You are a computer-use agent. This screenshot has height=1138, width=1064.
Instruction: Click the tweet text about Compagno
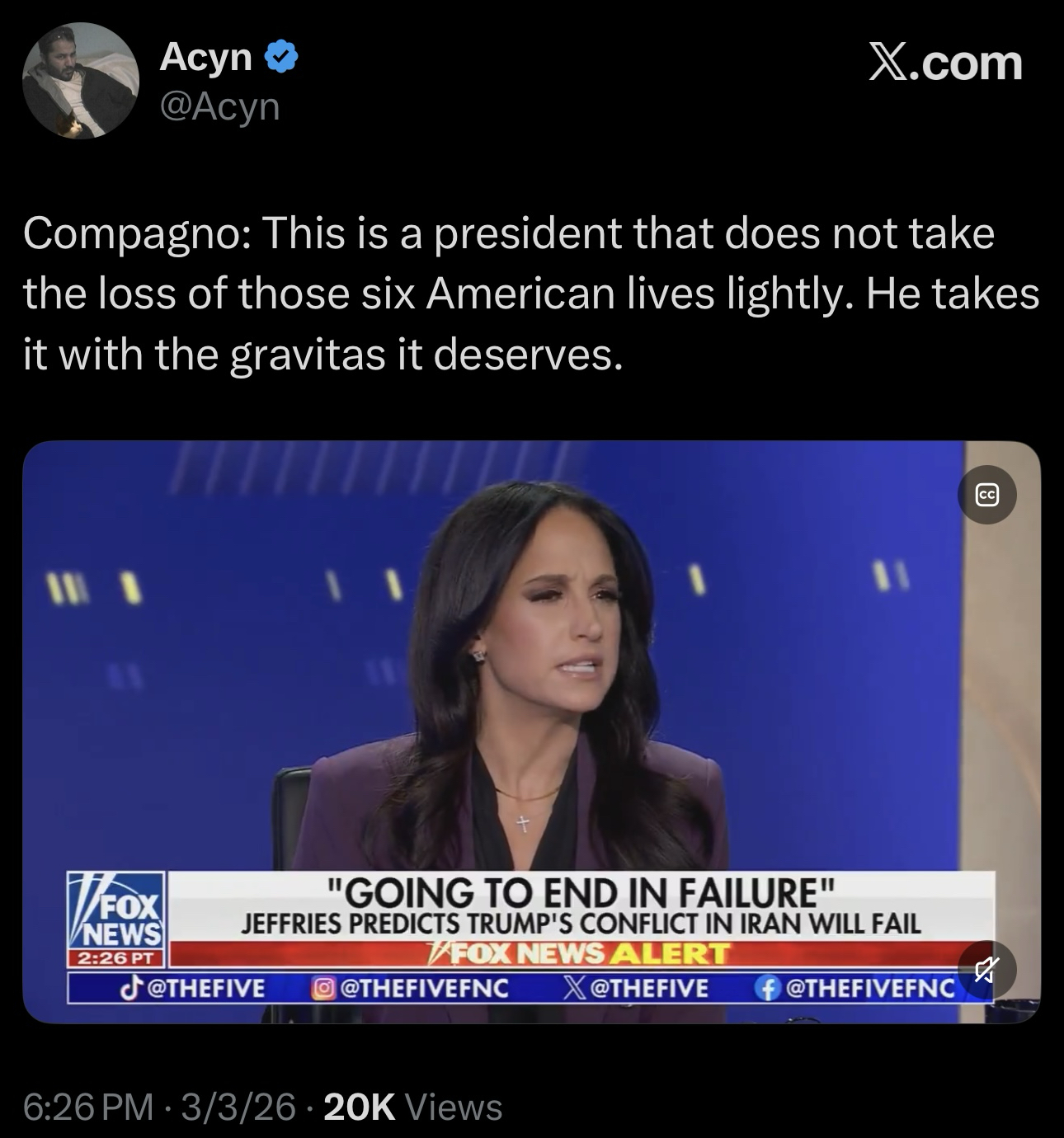coord(531,294)
